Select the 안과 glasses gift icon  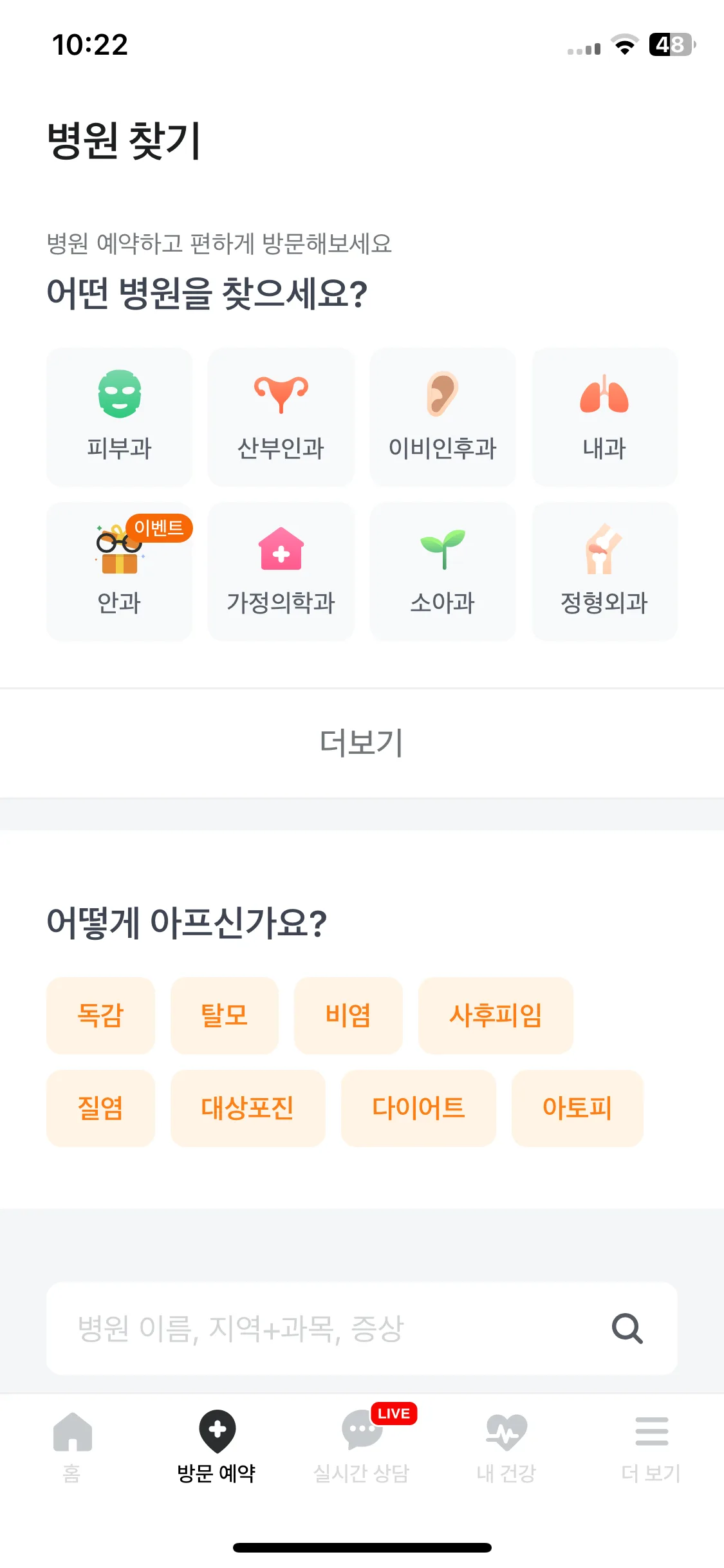tap(120, 548)
